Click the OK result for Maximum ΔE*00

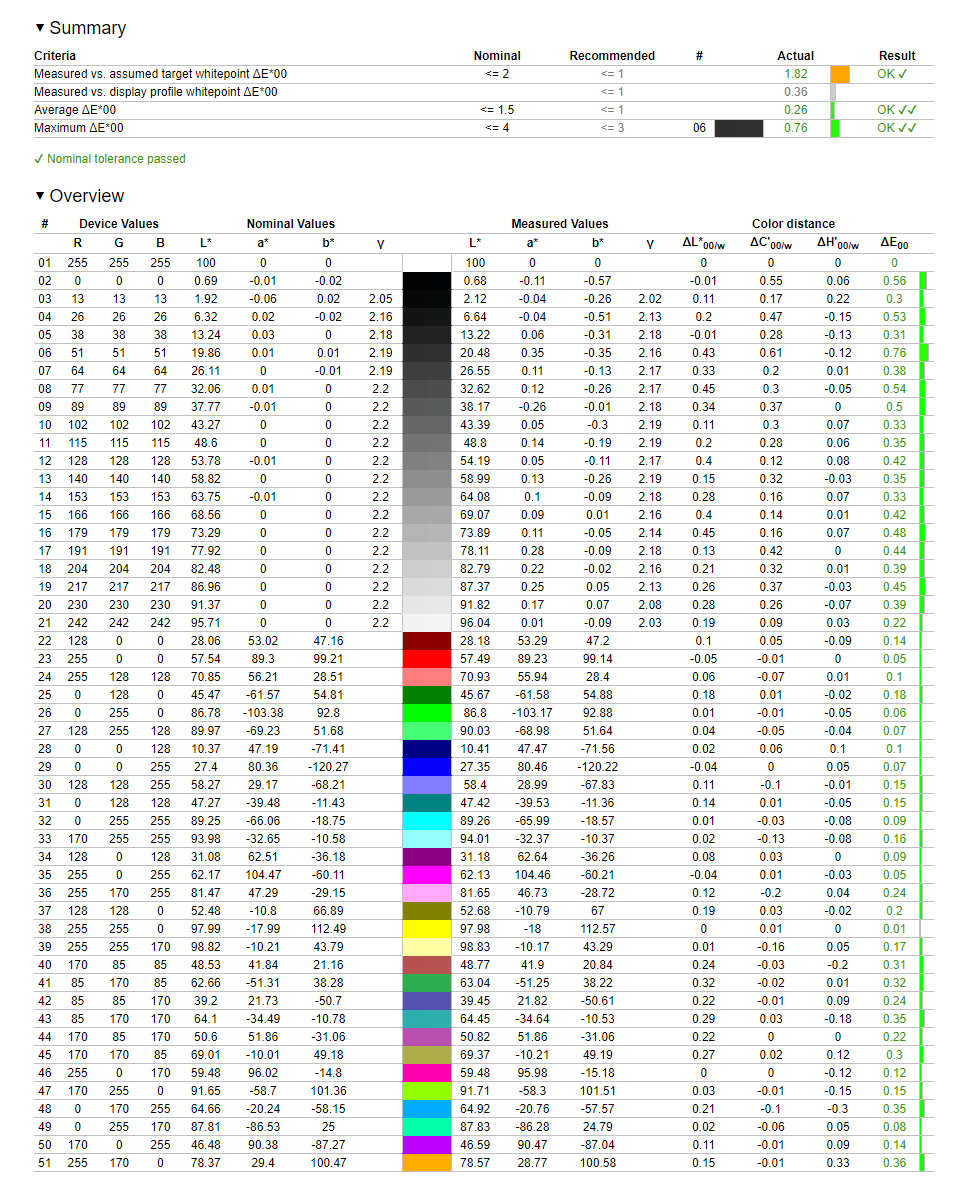pyautogui.click(x=897, y=128)
